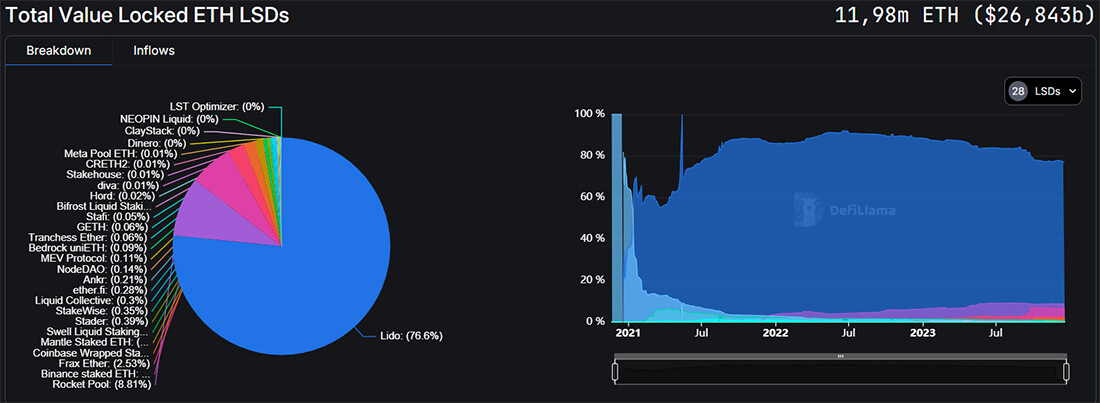Click the Bifrost Liquid Staki... label
This screenshot has width=1100, height=403.
coord(103,206)
